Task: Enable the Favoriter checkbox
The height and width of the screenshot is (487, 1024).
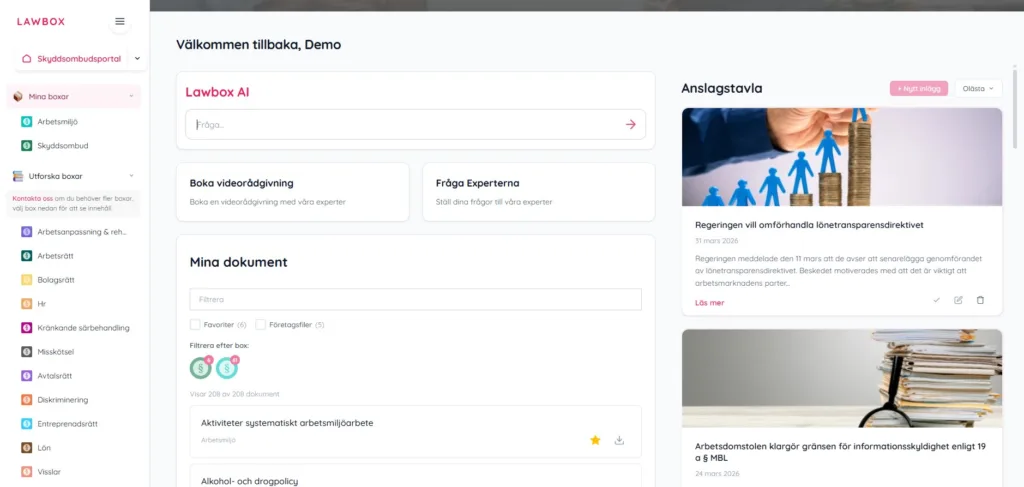Action: tap(195, 324)
